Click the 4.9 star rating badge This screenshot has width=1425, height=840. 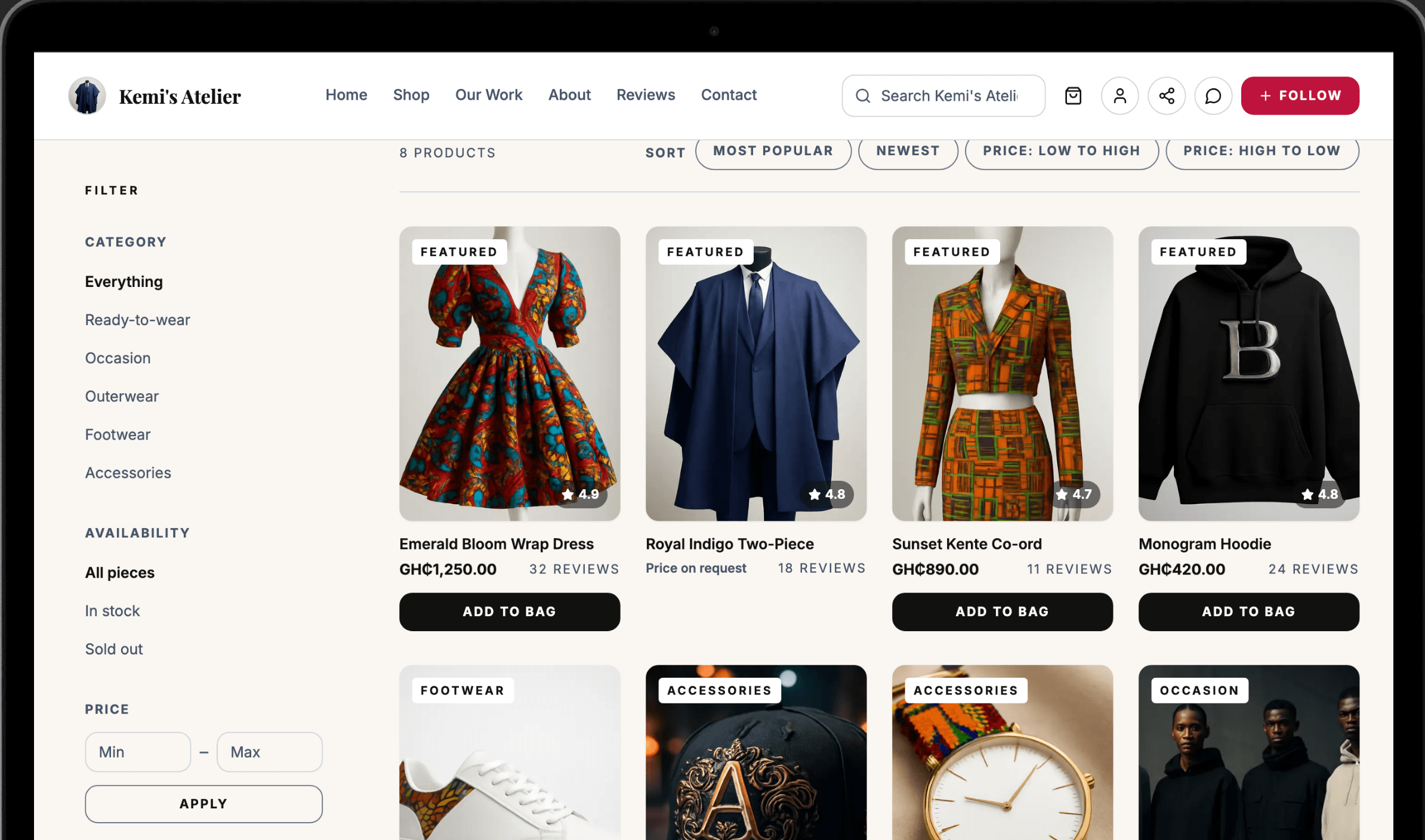(581, 494)
